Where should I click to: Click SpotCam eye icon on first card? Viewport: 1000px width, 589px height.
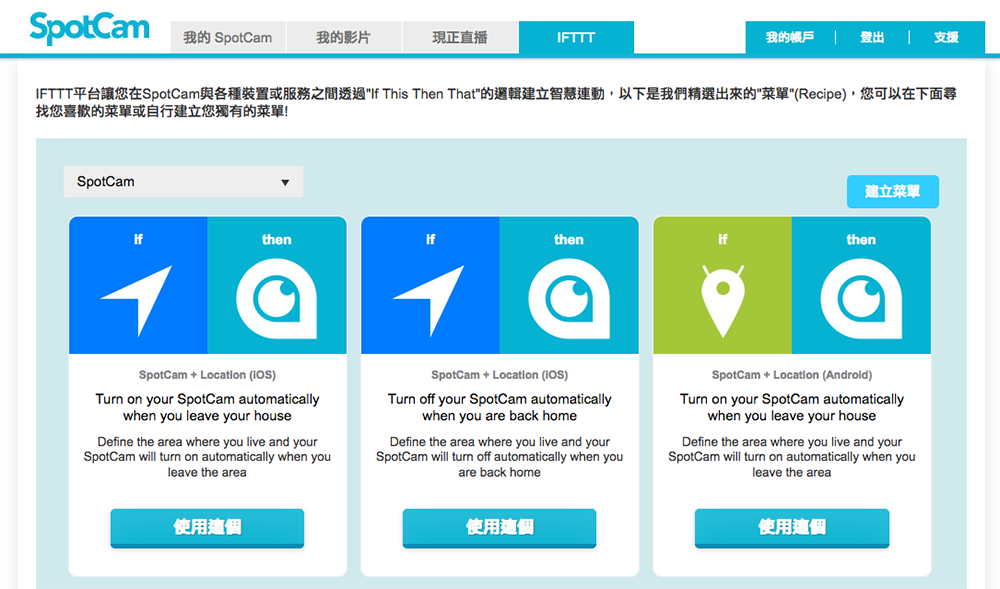click(x=277, y=298)
